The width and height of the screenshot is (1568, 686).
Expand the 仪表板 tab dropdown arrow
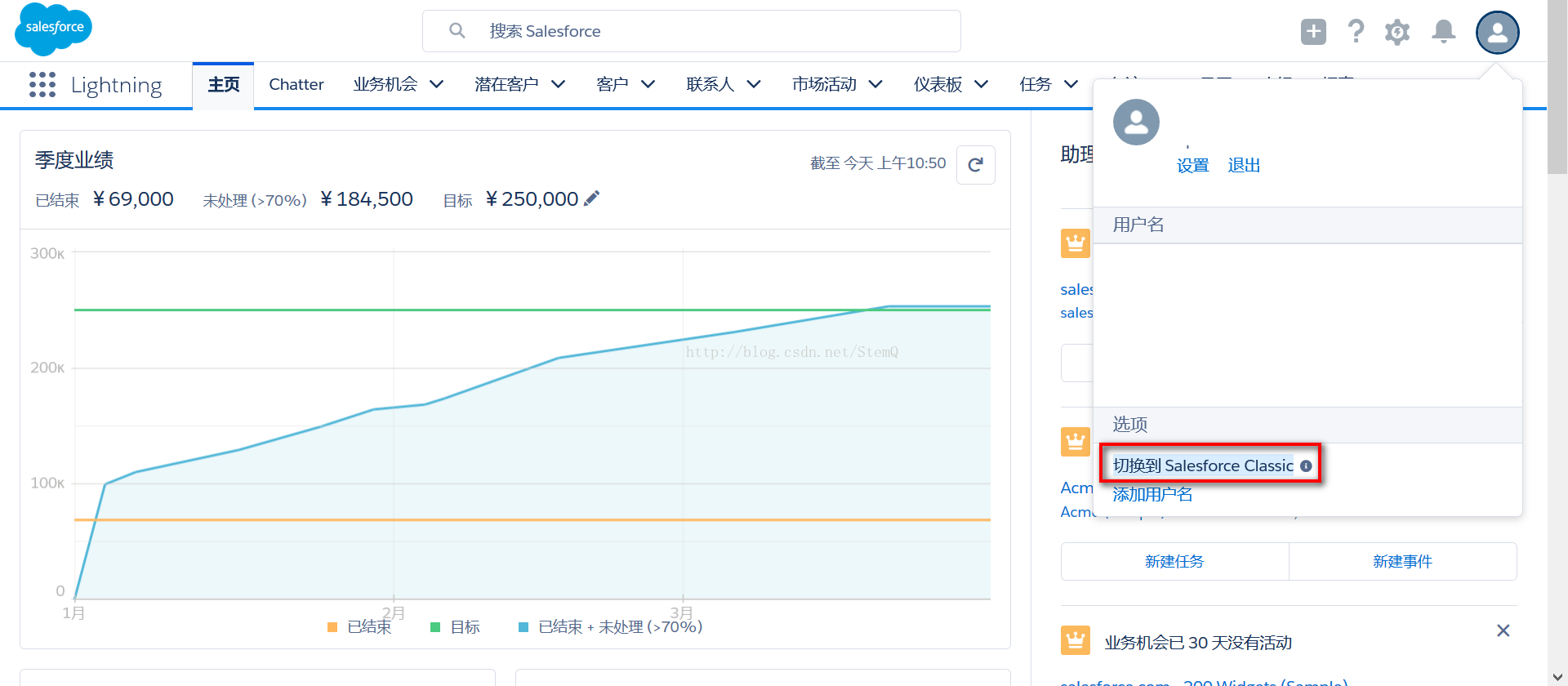(x=982, y=84)
